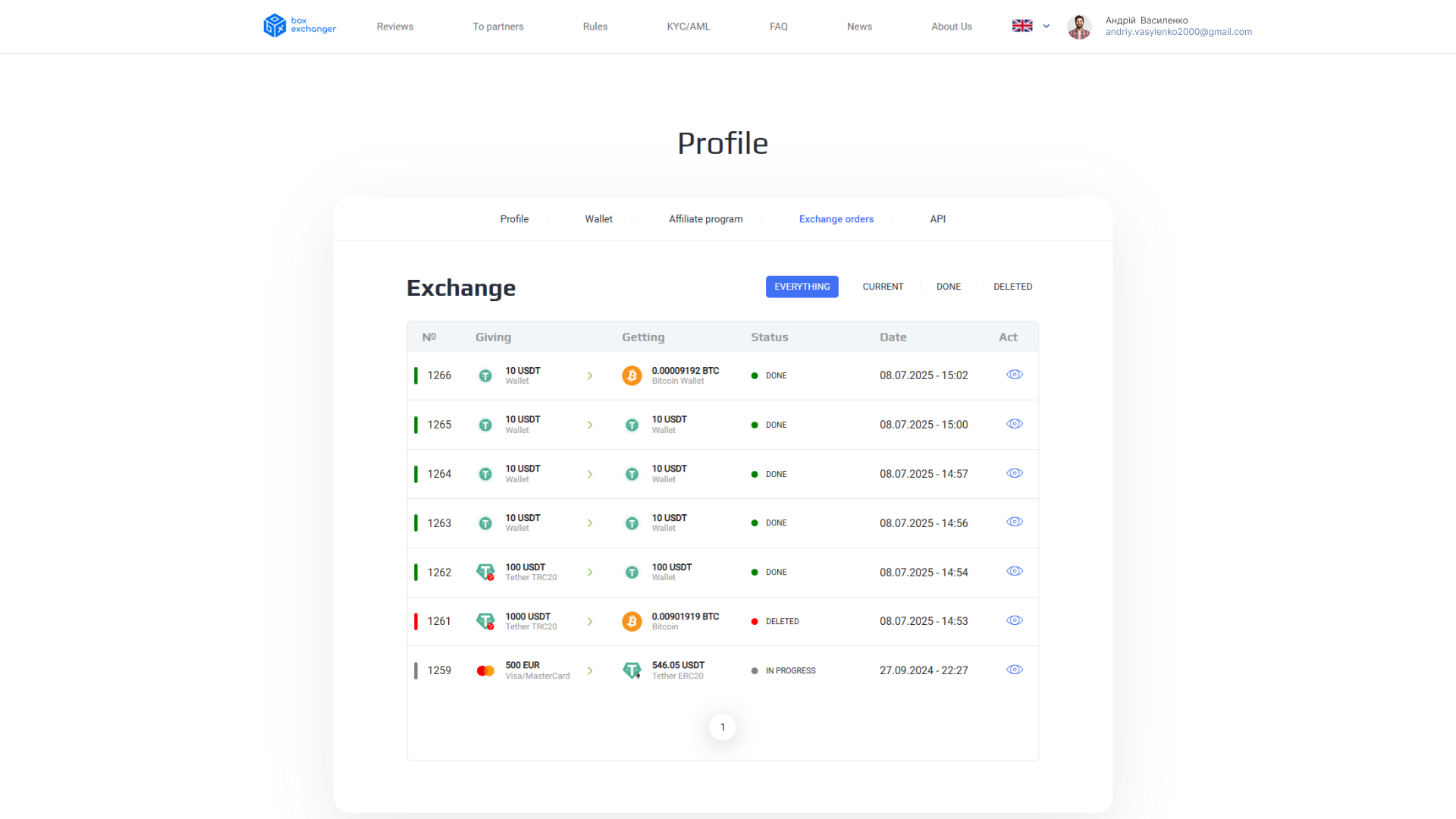Image resolution: width=1456 pixels, height=819 pixels.
Task: Click the Bitcoin icon in order 1261
Action: (632, 621)
